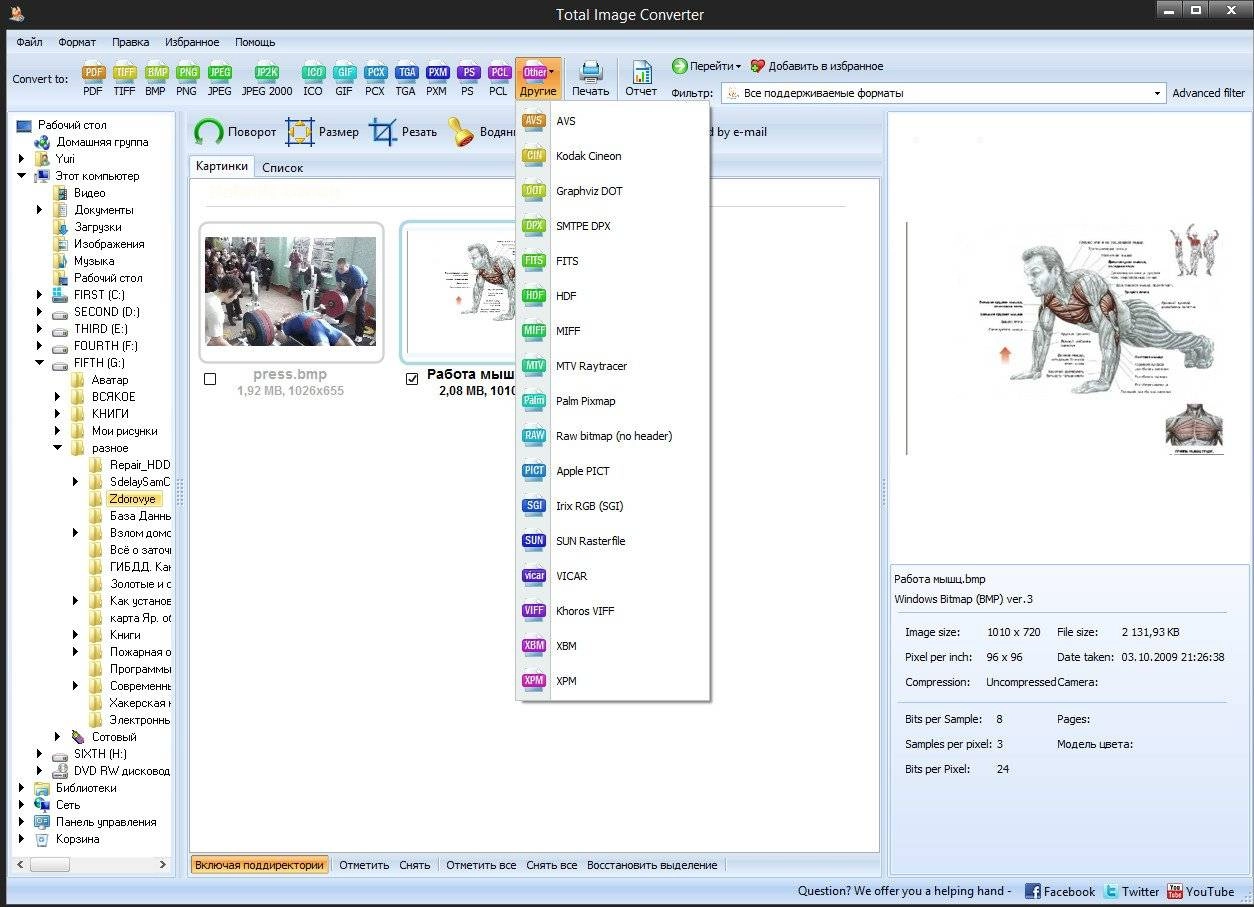Screen dimensions: 1254x907
Task: Click the Отметить все button
Action: [x=481, y=865]
